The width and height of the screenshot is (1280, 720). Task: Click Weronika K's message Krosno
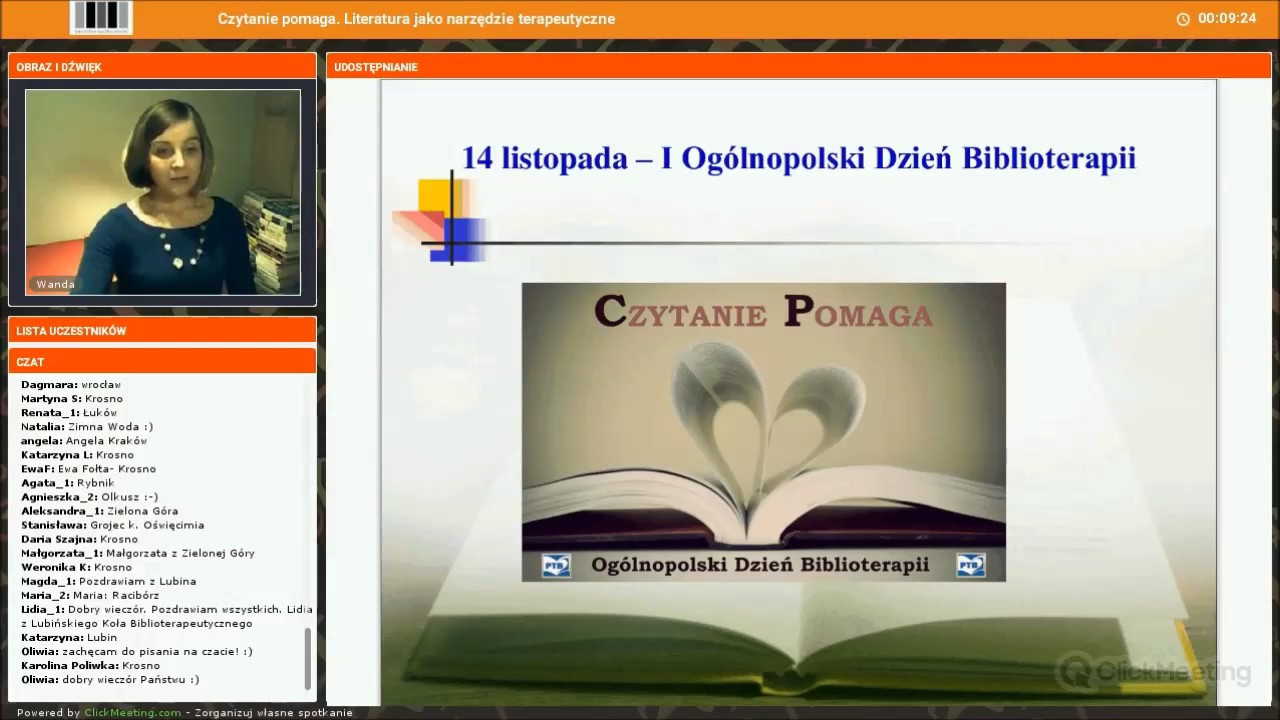click(x=76, y=566)
